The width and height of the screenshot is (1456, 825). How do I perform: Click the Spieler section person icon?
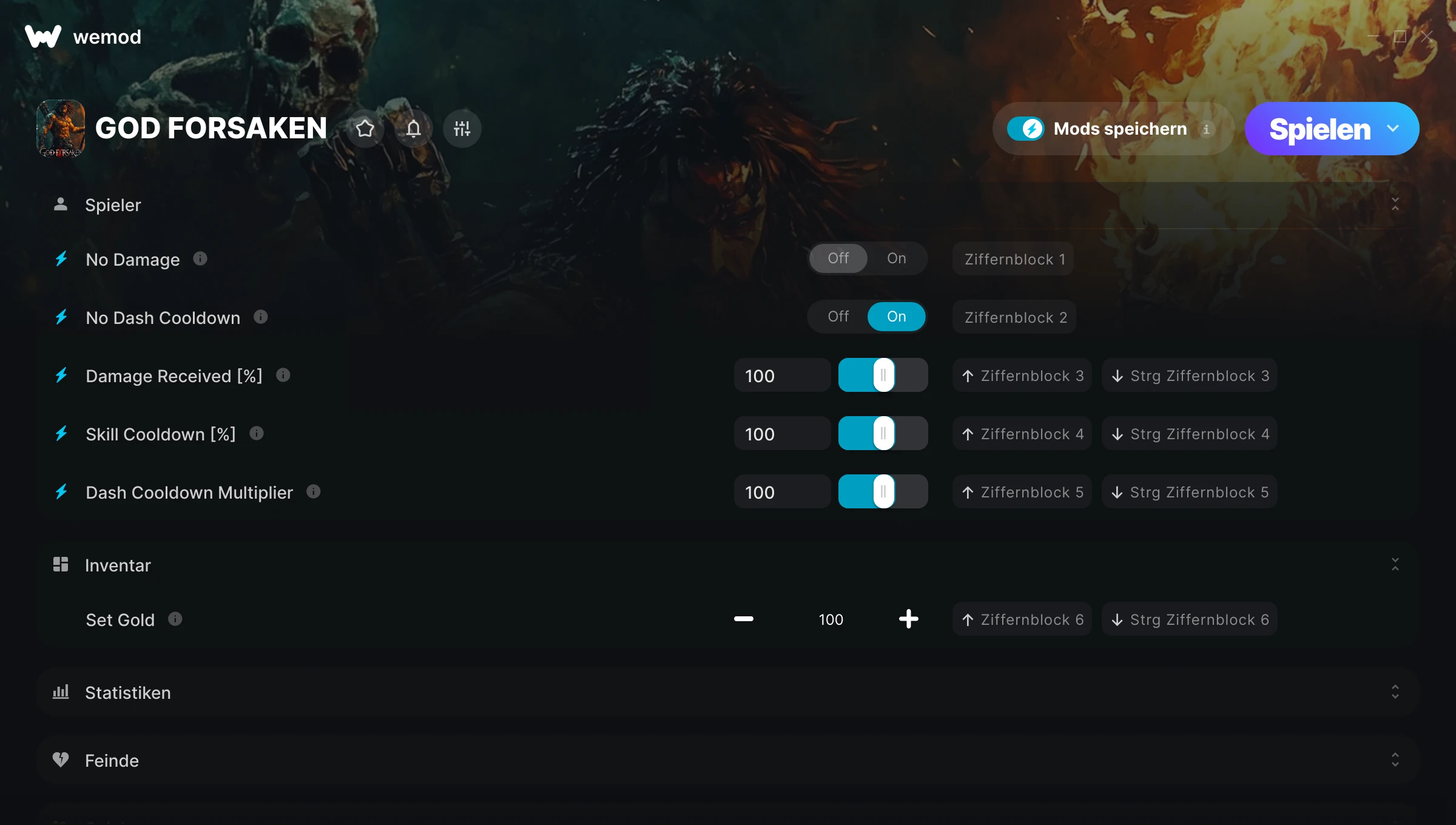61,204
